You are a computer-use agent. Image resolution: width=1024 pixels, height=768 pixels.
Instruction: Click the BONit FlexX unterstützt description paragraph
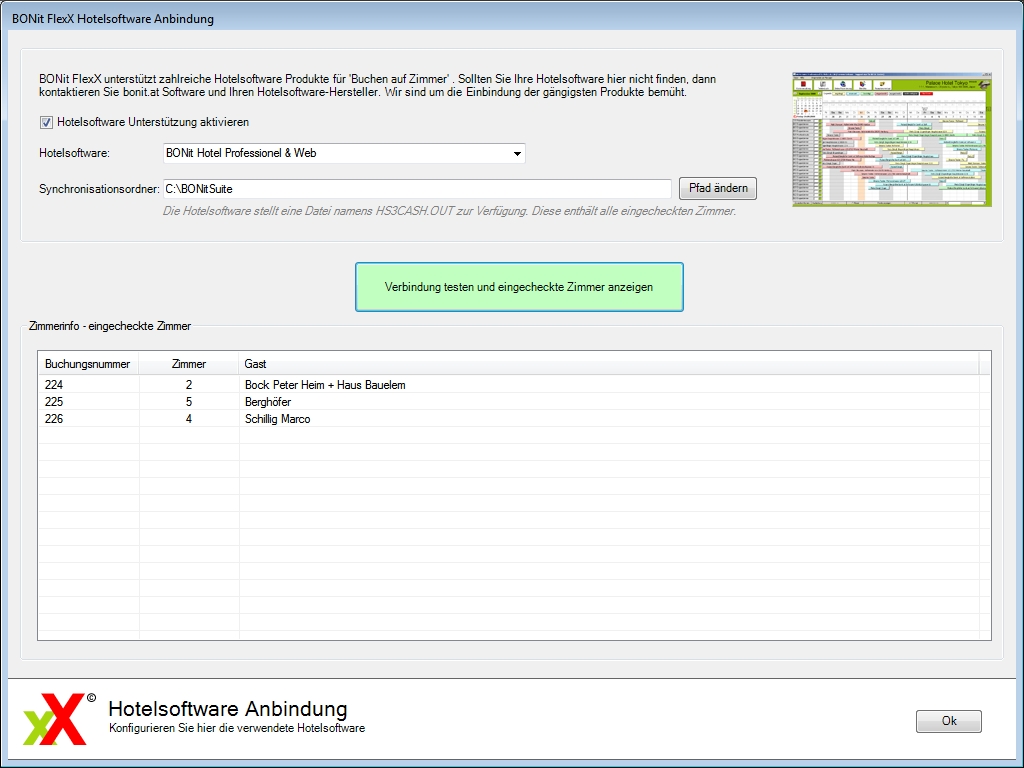click(x=377, y=86)
